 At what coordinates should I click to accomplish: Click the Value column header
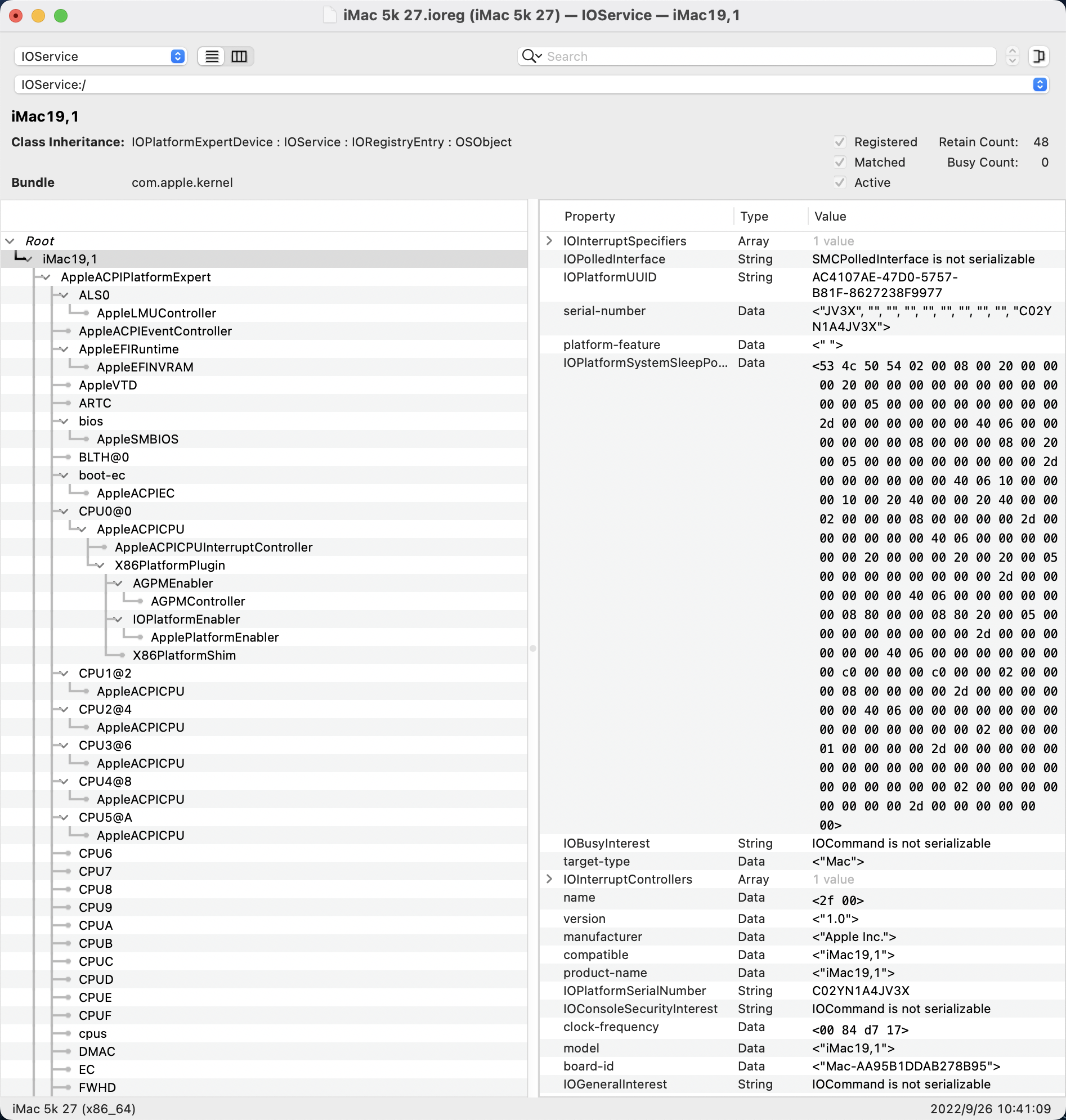[x=830, y=217]
